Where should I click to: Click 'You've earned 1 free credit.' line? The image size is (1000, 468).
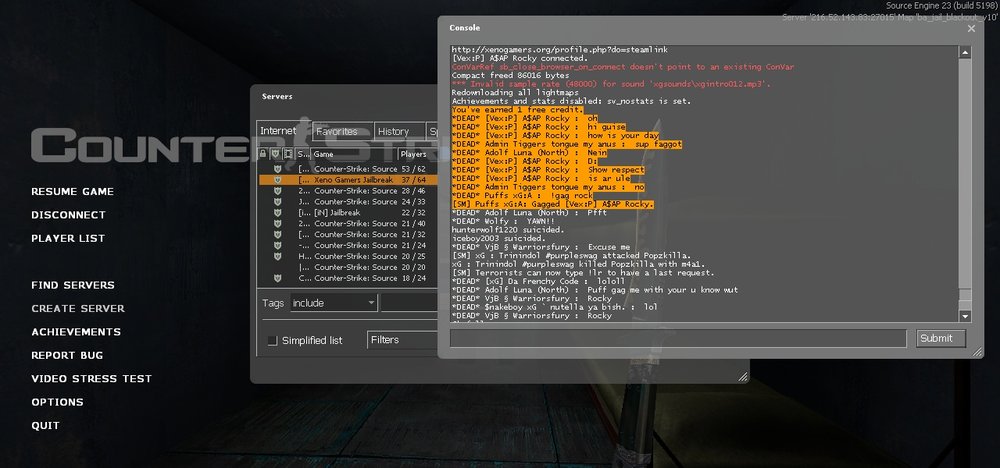click(x=517, y=110)
